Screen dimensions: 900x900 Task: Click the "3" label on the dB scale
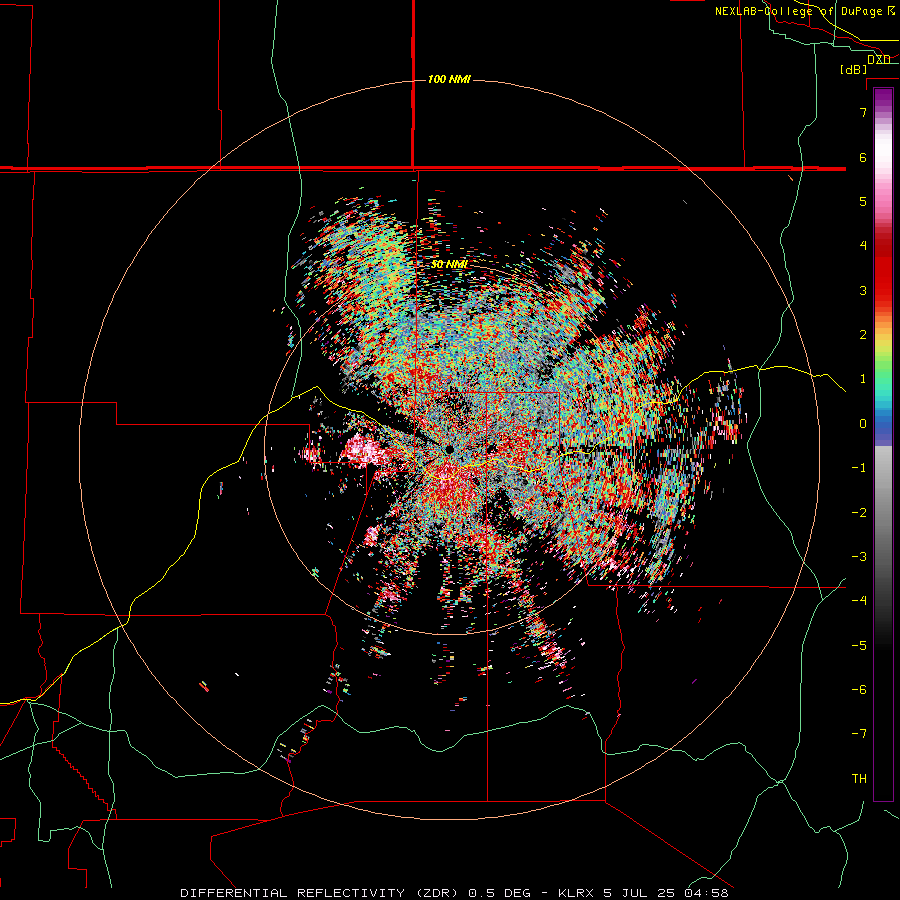[863, 290]
